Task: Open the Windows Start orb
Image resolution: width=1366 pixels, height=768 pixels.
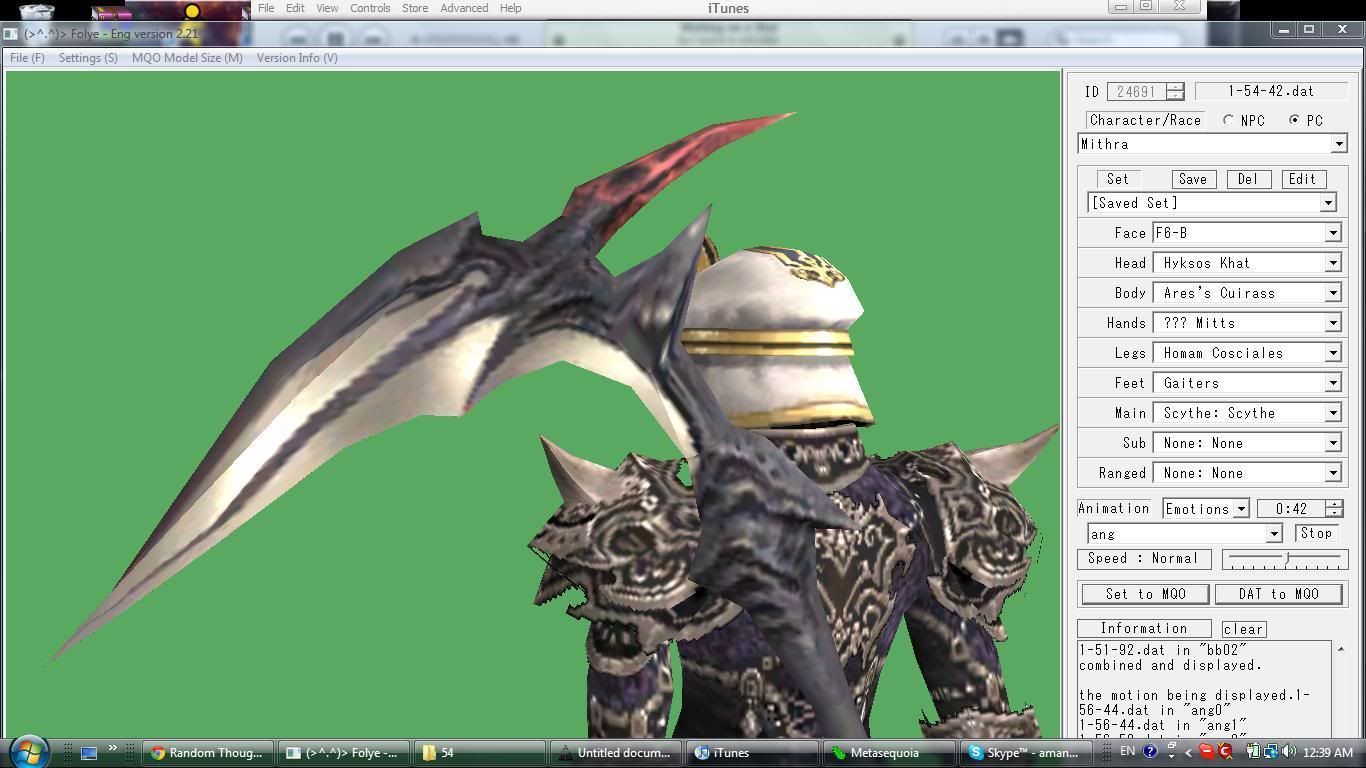Action: click(x=28, y=751)
